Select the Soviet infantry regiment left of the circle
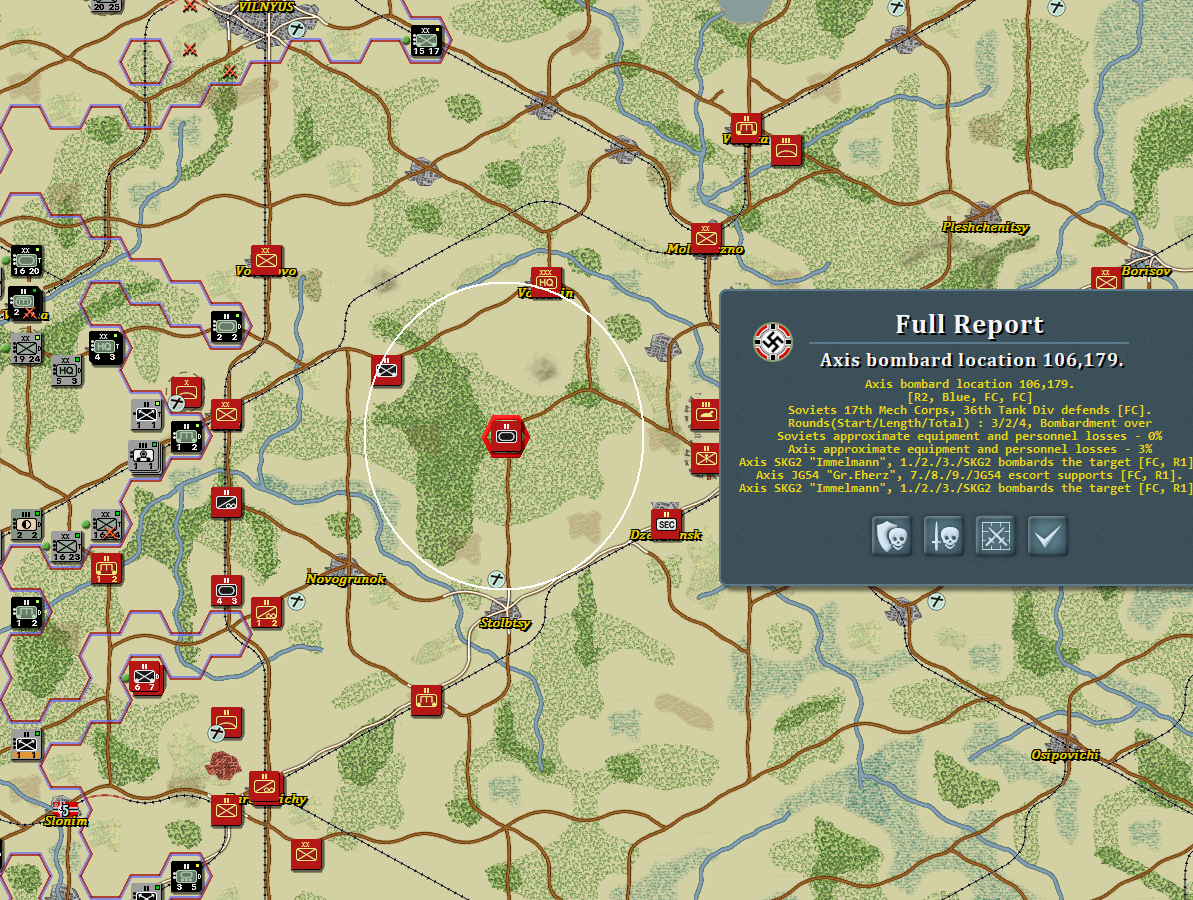1193x900 pixels. (387, 370)
